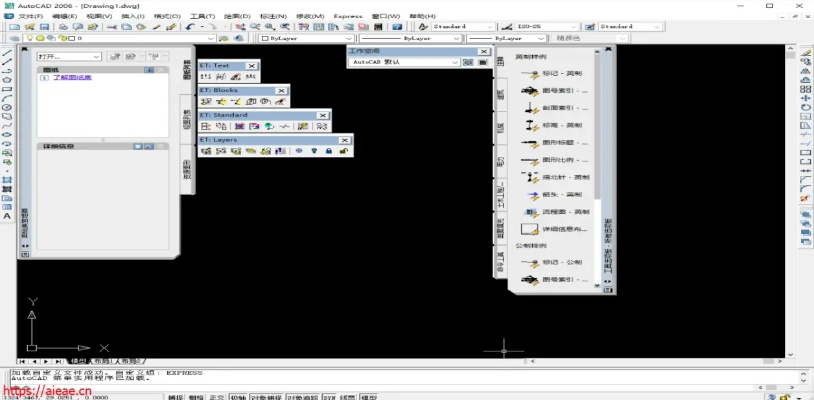Viewport: 814px width, 400px height.
Task: Click the first icon in ET: Blocks toolbar
Action: (206, 101)
